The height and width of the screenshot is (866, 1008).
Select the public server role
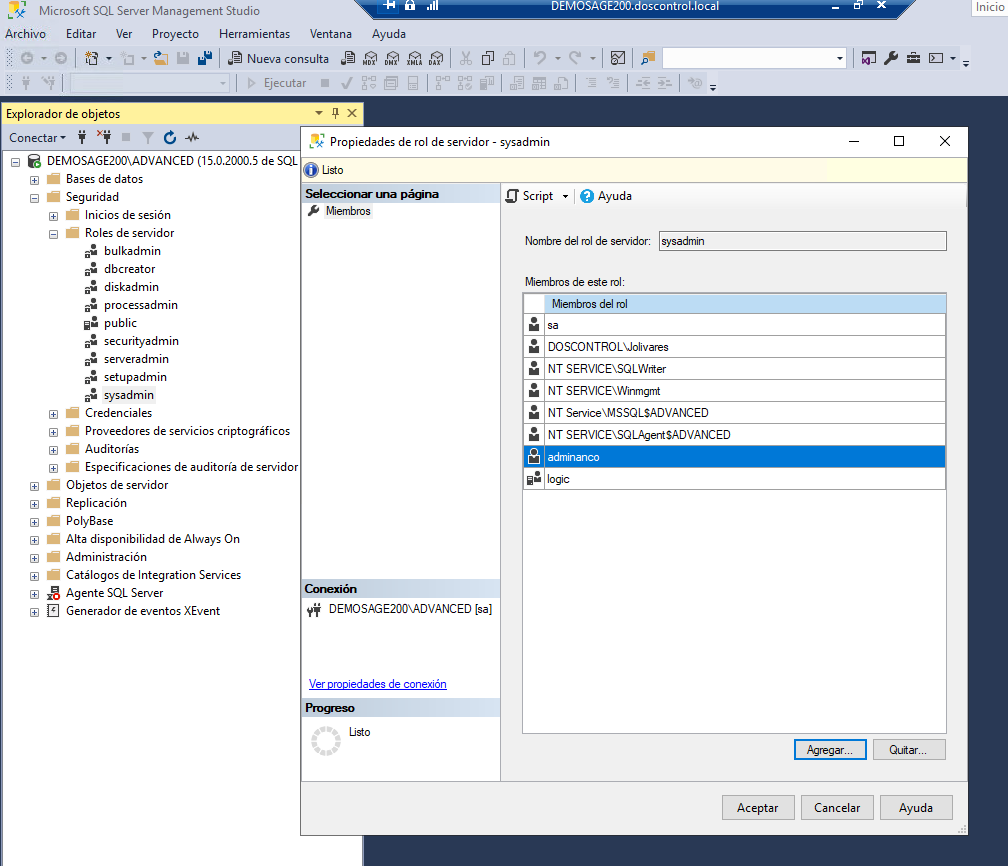(x=120, y=323)
